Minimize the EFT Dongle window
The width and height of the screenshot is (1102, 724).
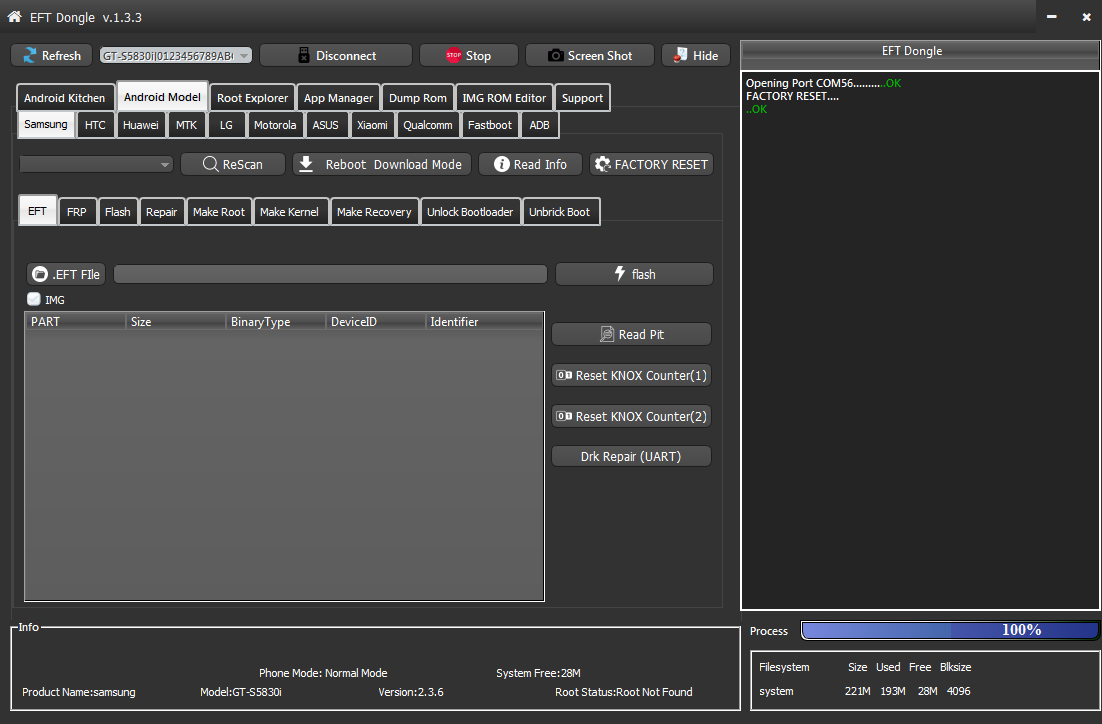[1051, 16]
